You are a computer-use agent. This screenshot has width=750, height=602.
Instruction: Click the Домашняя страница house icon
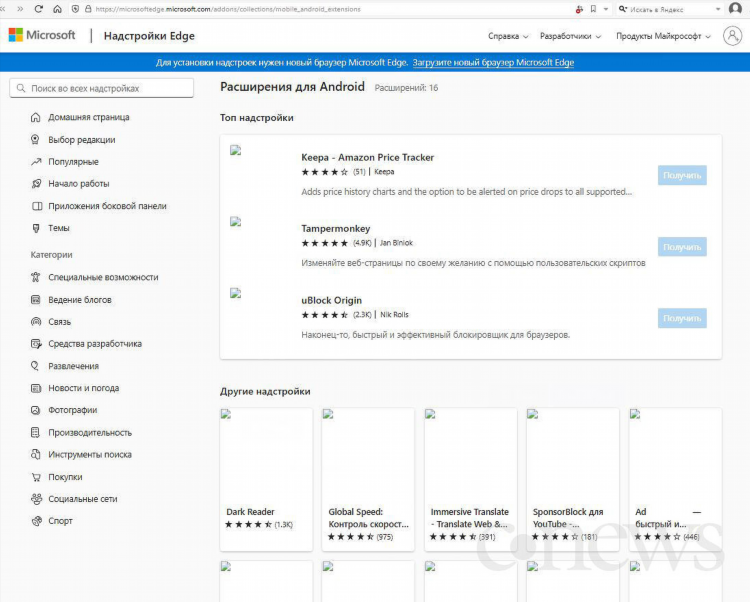[x=36, y=117]
